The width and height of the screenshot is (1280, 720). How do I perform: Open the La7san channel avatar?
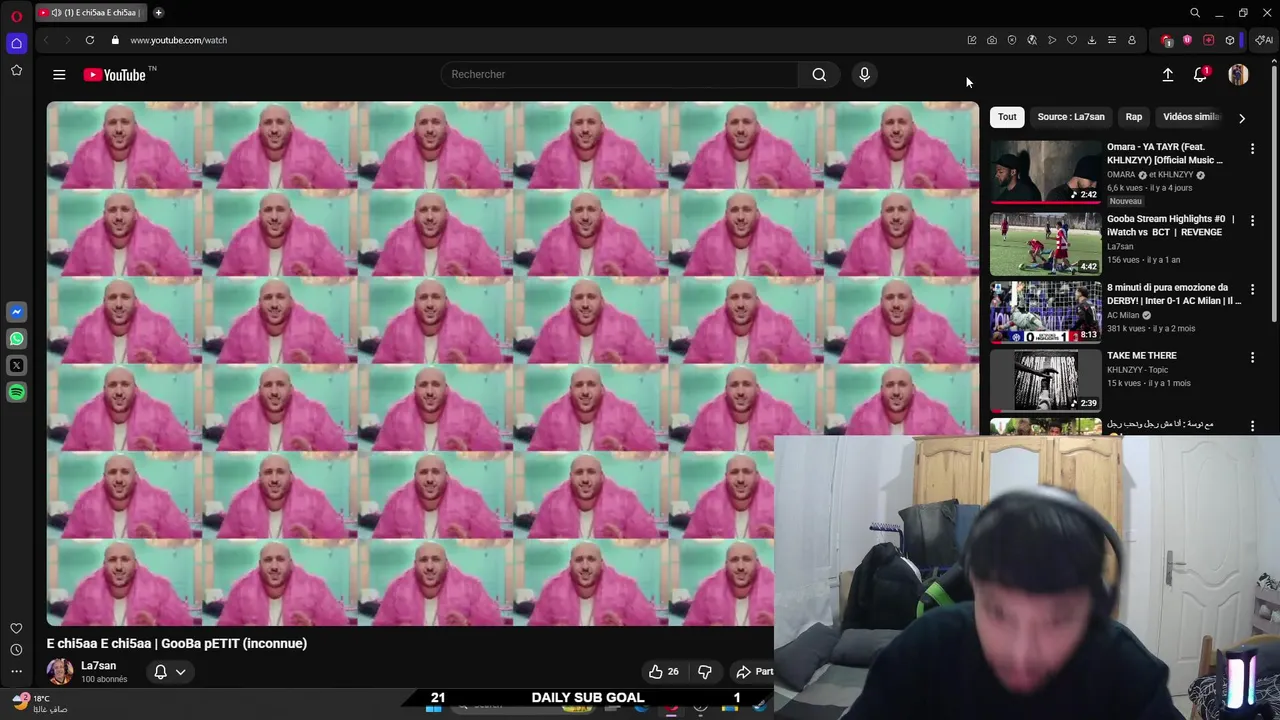60,671
